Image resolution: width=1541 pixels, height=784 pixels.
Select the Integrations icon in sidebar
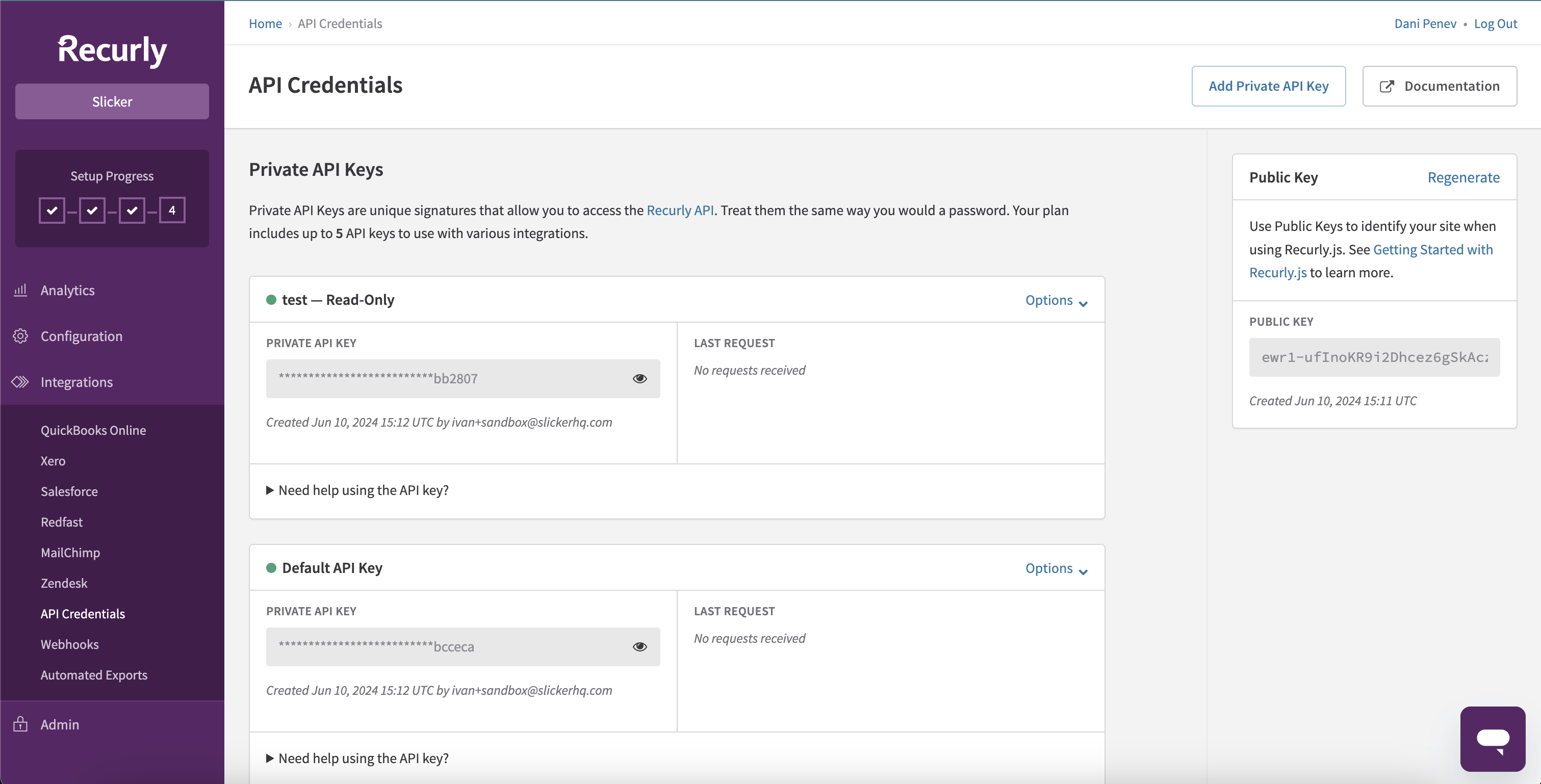(20, 381)
